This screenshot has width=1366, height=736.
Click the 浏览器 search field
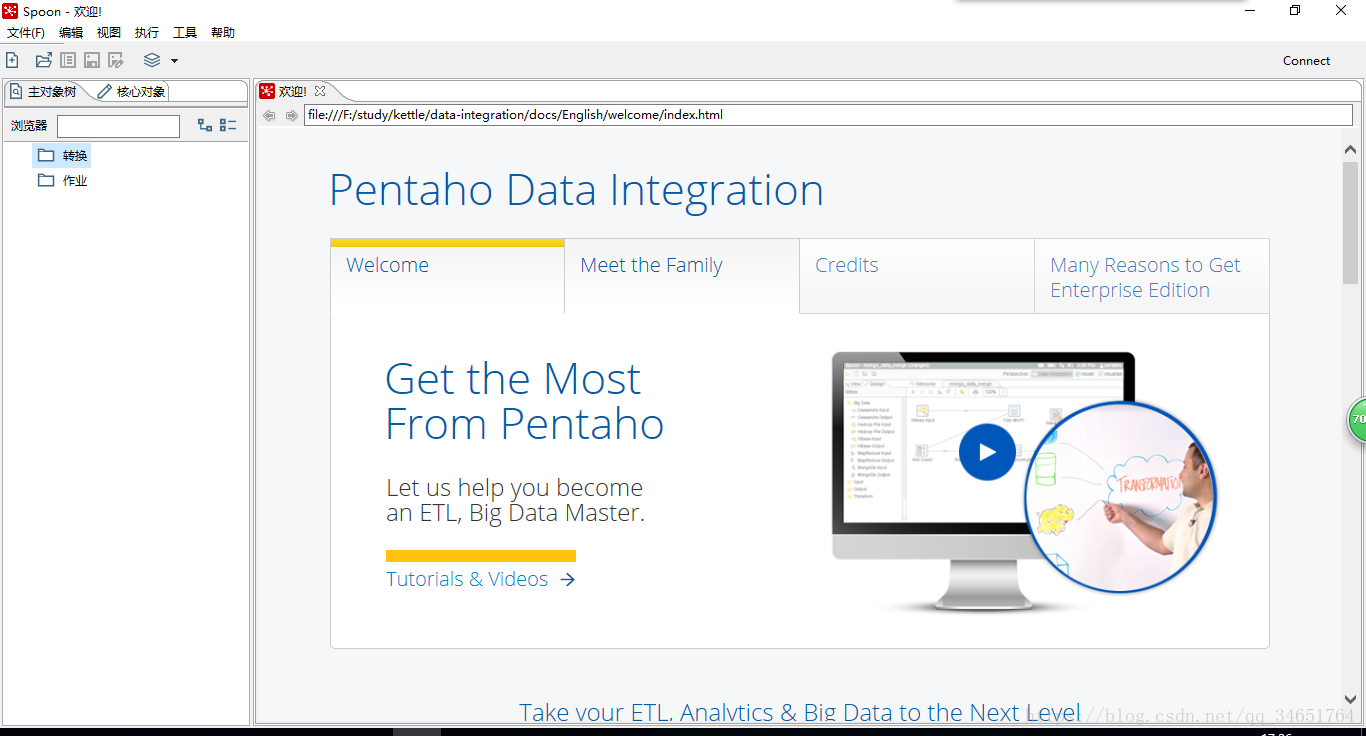click(118, 126)
